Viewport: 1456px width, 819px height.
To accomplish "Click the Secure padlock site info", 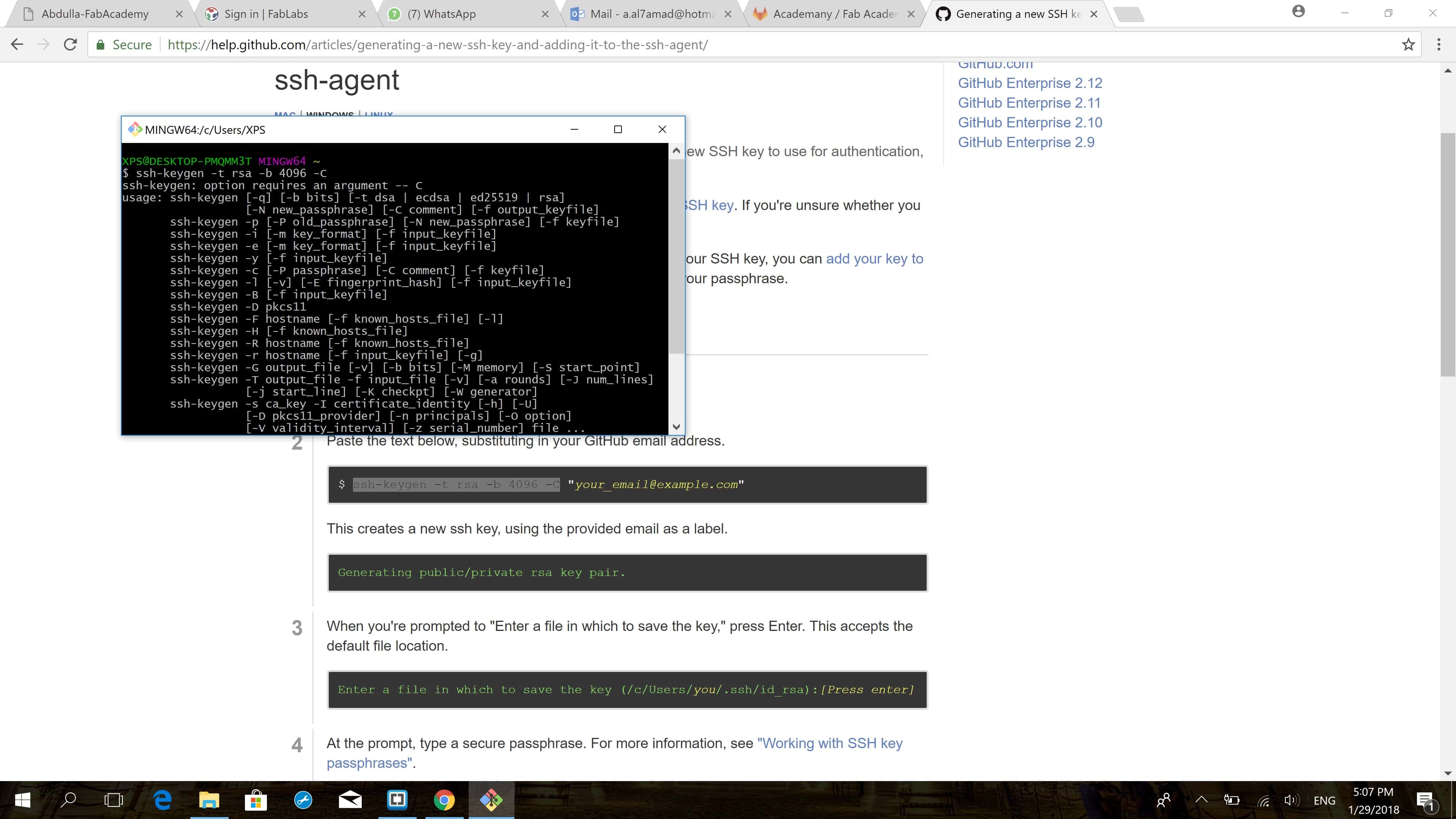I will point(124,45).
